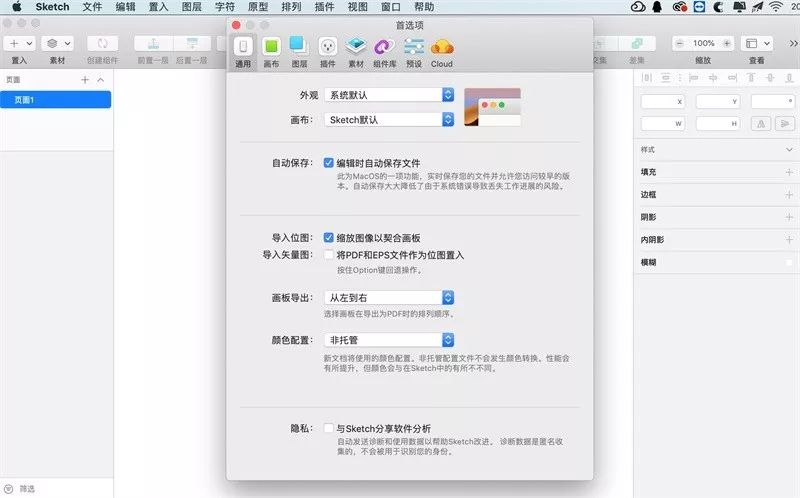Open the 文件 (File) menu
Screen dimensions: 800x498
pos(92,7)
